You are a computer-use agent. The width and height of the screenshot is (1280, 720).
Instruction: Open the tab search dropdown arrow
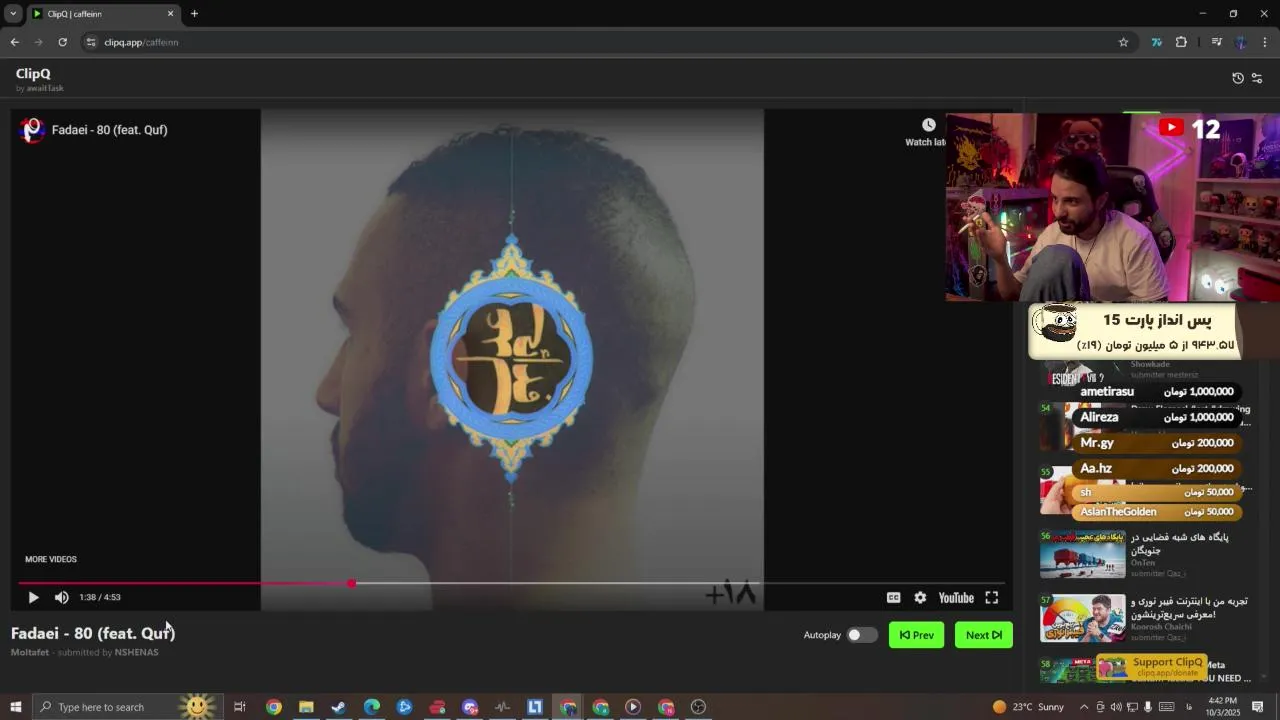(13, 14)
